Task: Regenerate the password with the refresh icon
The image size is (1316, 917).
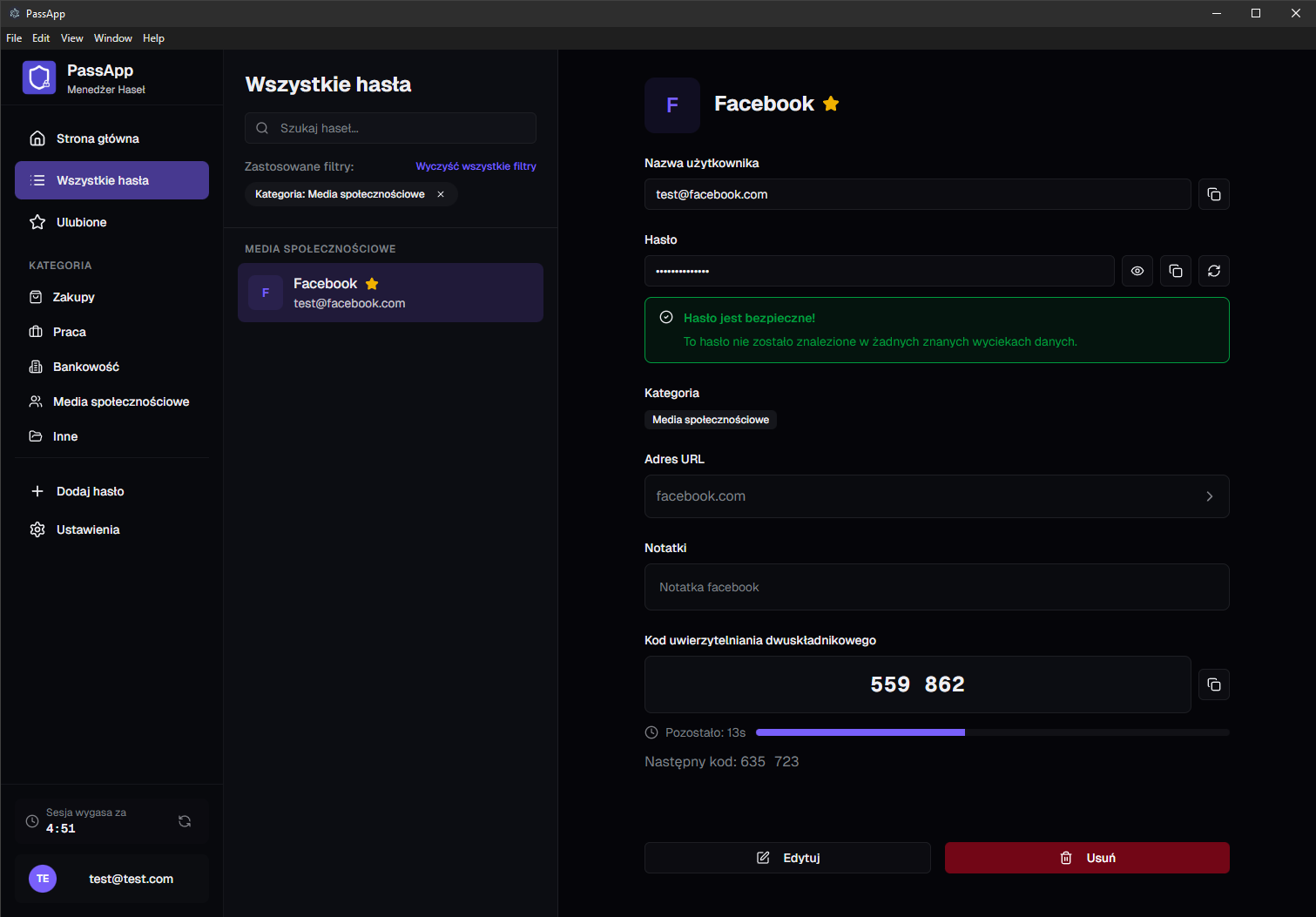Action: (x=1213, y=271)
